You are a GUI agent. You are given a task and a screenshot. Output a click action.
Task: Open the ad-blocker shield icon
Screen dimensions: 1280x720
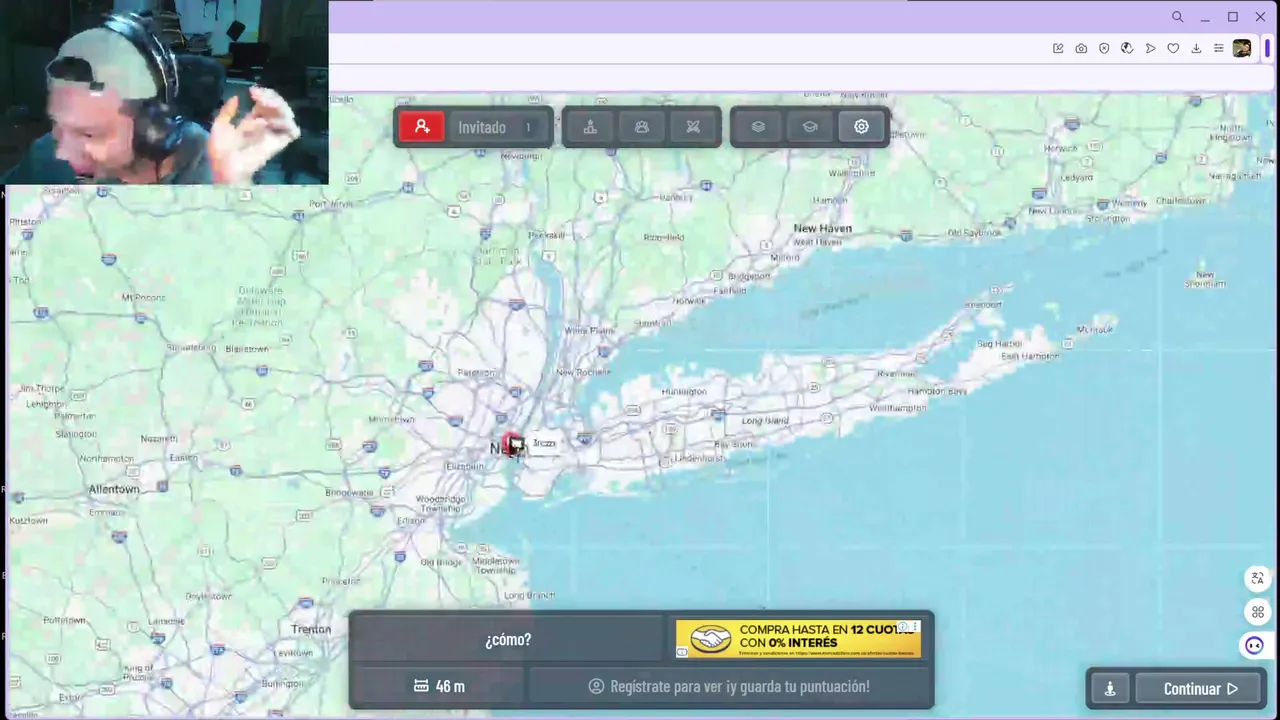(1104, 48)
